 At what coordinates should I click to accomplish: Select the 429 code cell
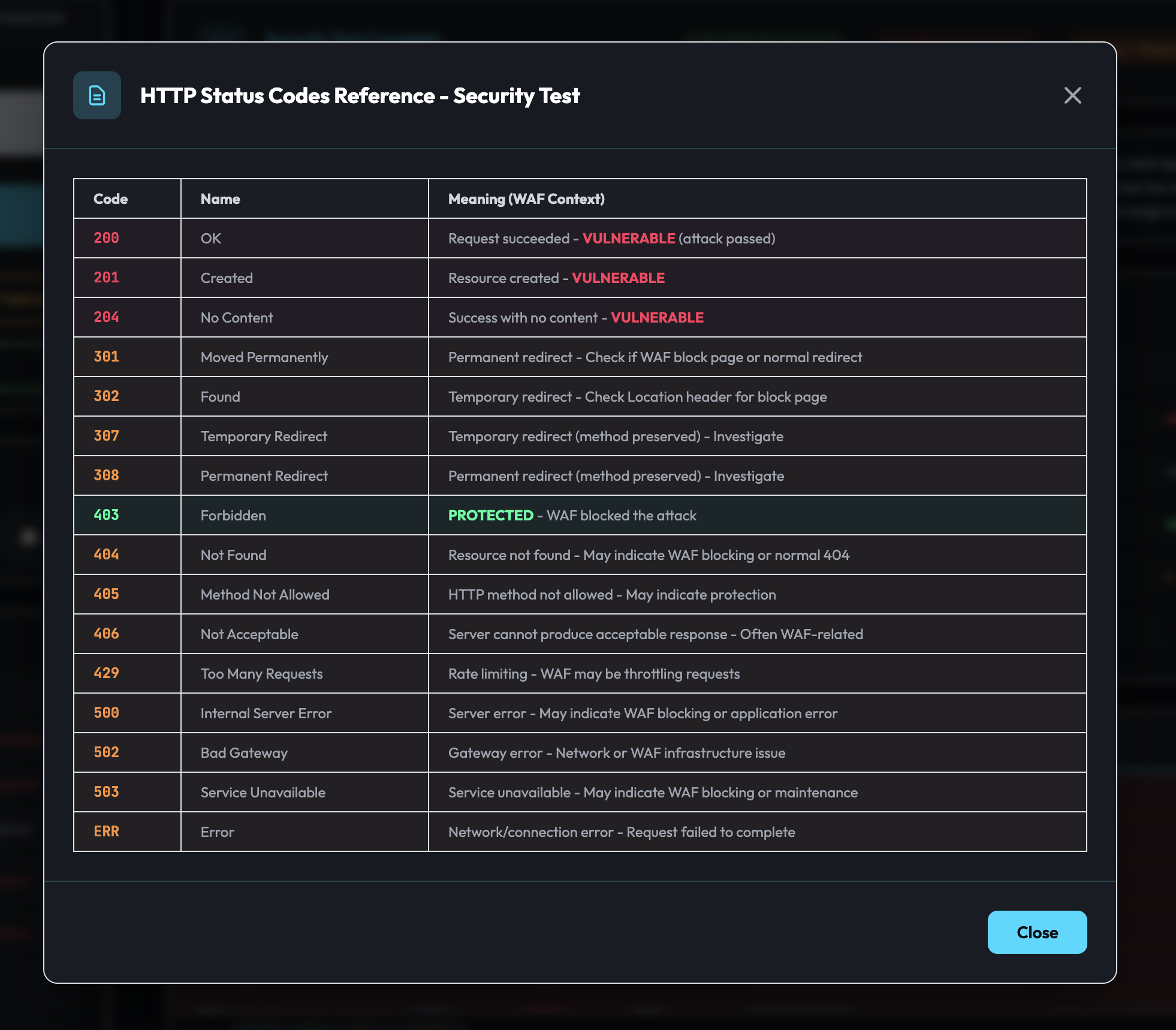[107, 673]
